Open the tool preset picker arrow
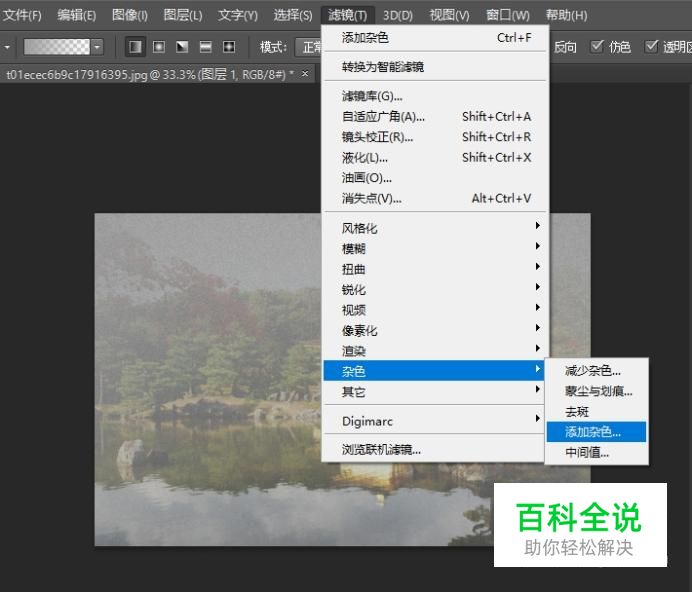Screen dimensions: 692x592 click(7, 47)
